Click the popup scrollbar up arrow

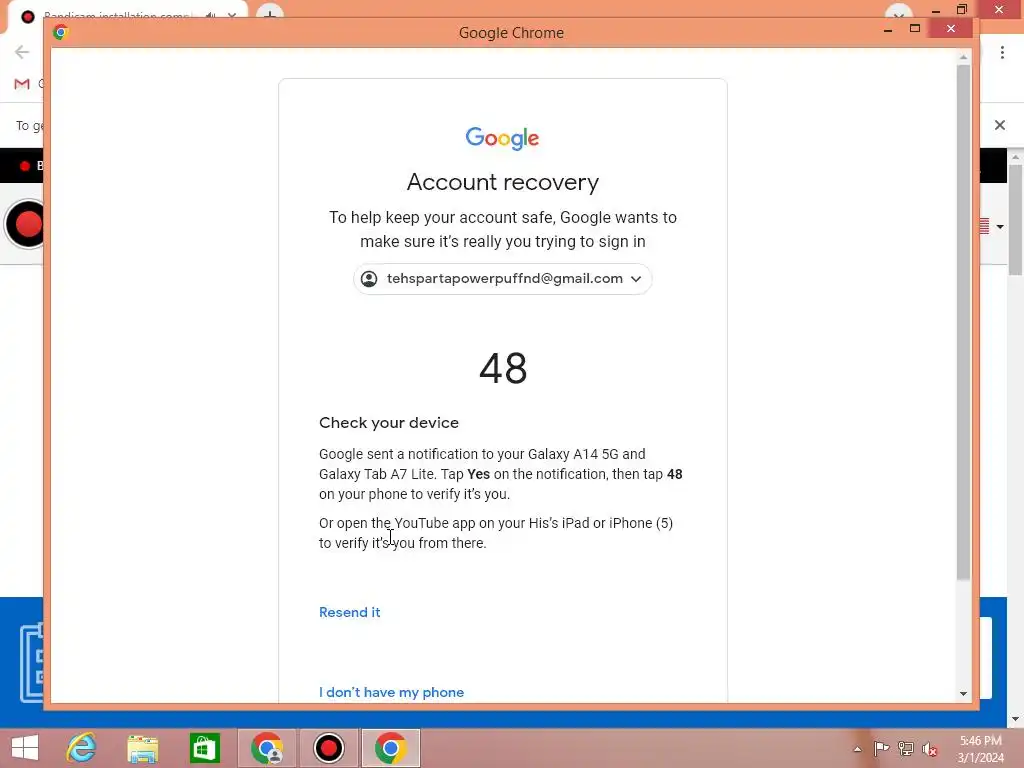pos(963,57)
